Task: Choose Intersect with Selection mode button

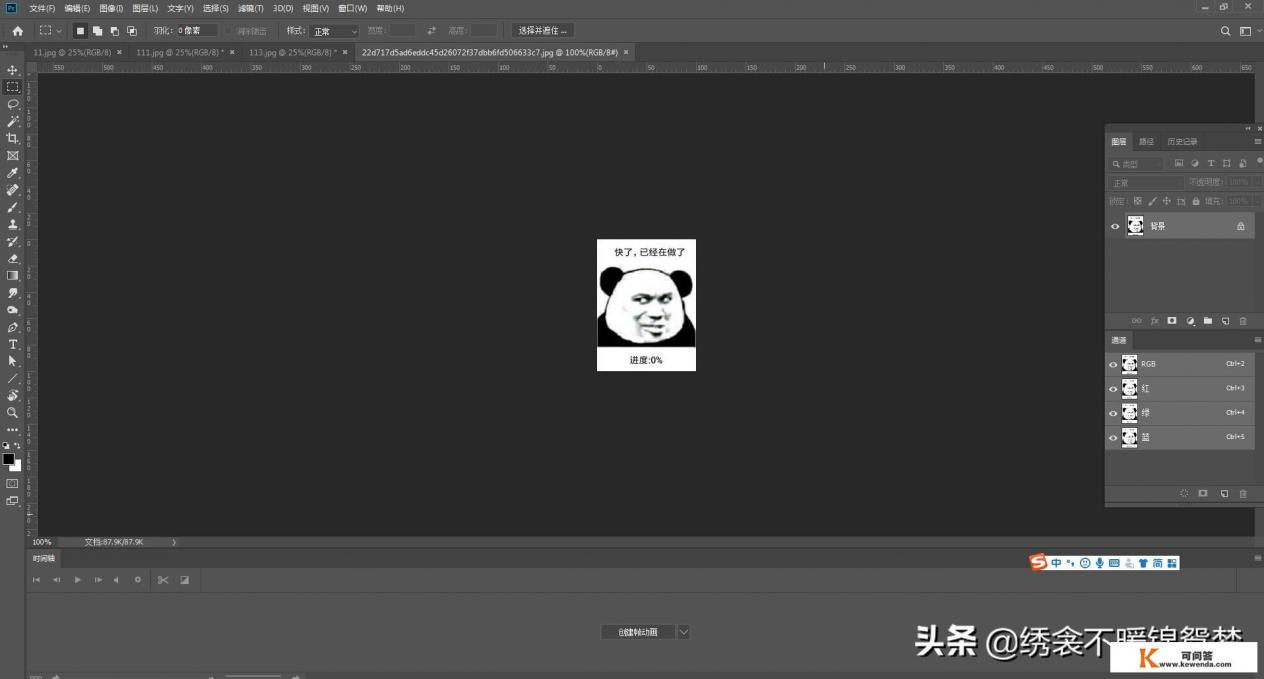Action: 131,31
